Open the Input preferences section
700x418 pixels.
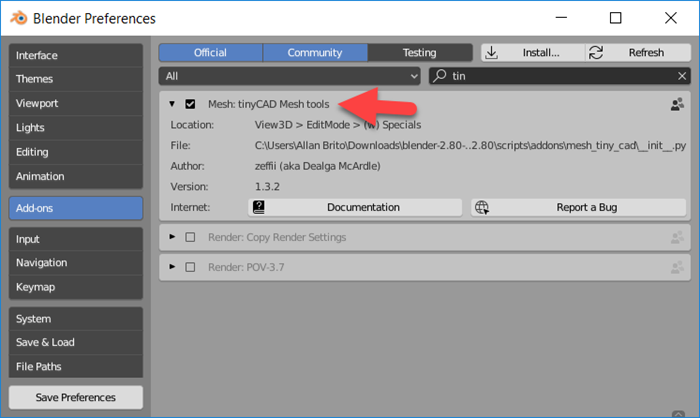click(x=76, y=239)
